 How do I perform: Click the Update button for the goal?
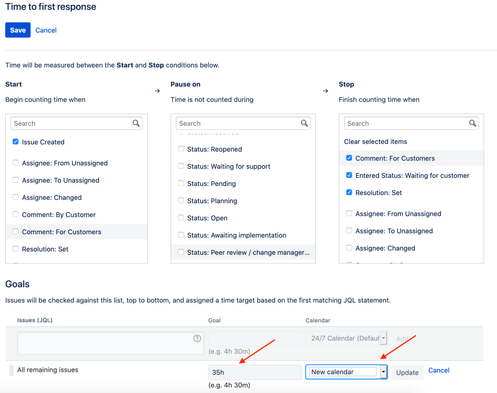(407, 372)
